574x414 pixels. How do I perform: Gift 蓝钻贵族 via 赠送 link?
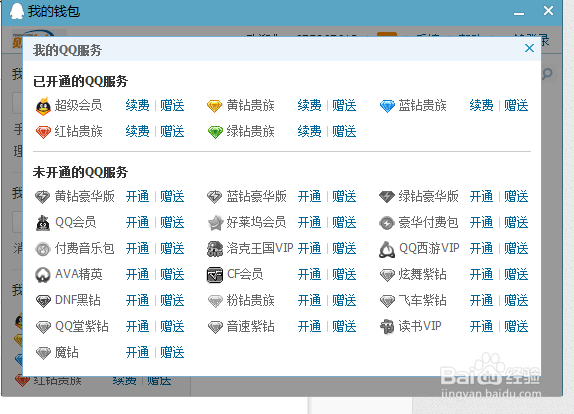[x=516, y=105]
